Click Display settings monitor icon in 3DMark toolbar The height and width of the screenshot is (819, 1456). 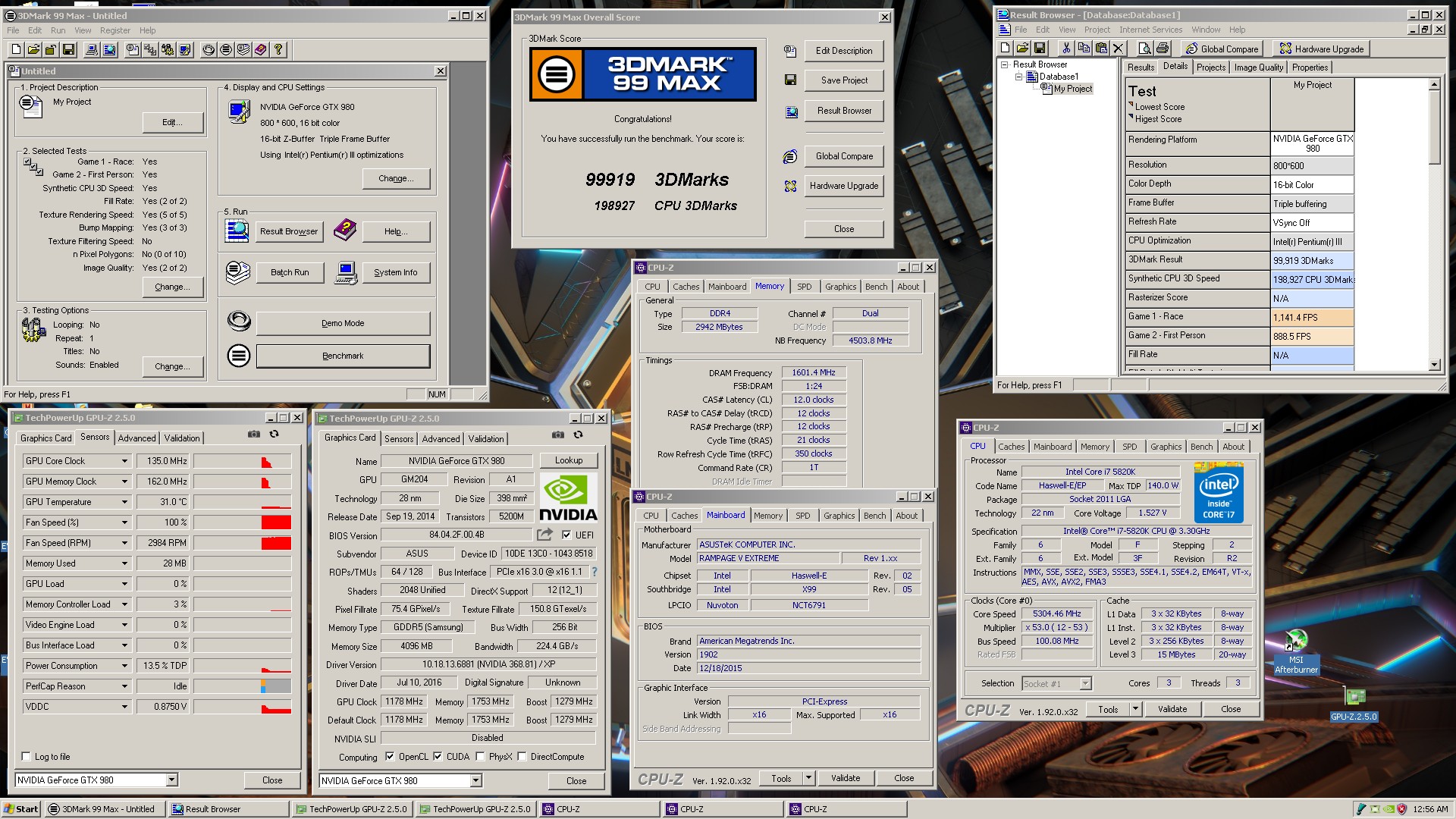pos(185,49)
